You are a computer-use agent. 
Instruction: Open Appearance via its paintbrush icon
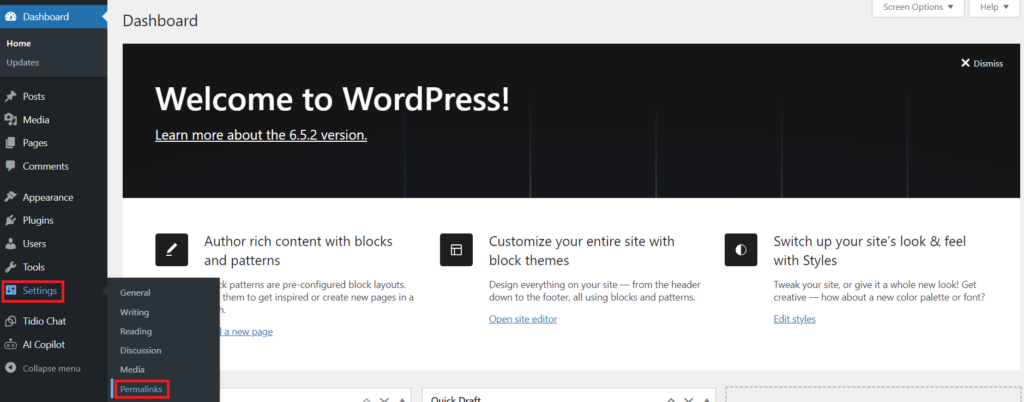pyautogui.click(x=10, y=197)
